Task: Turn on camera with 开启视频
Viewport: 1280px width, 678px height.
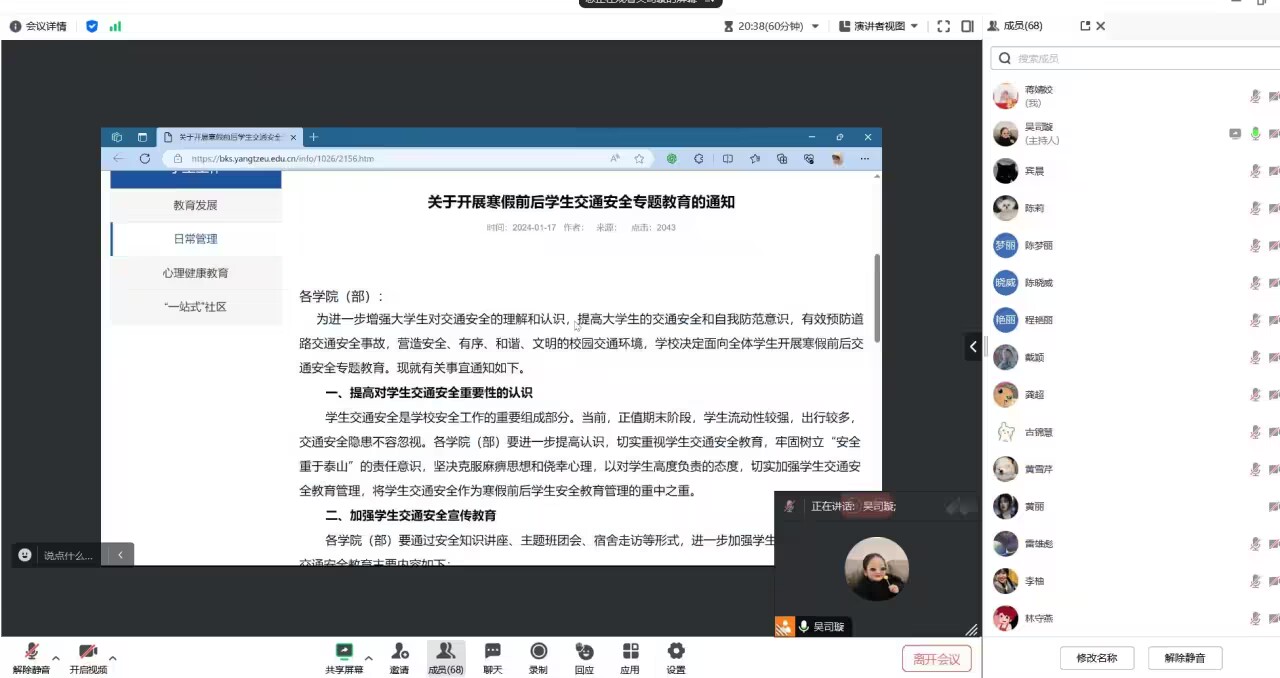Action: click(x=88, y=653)
